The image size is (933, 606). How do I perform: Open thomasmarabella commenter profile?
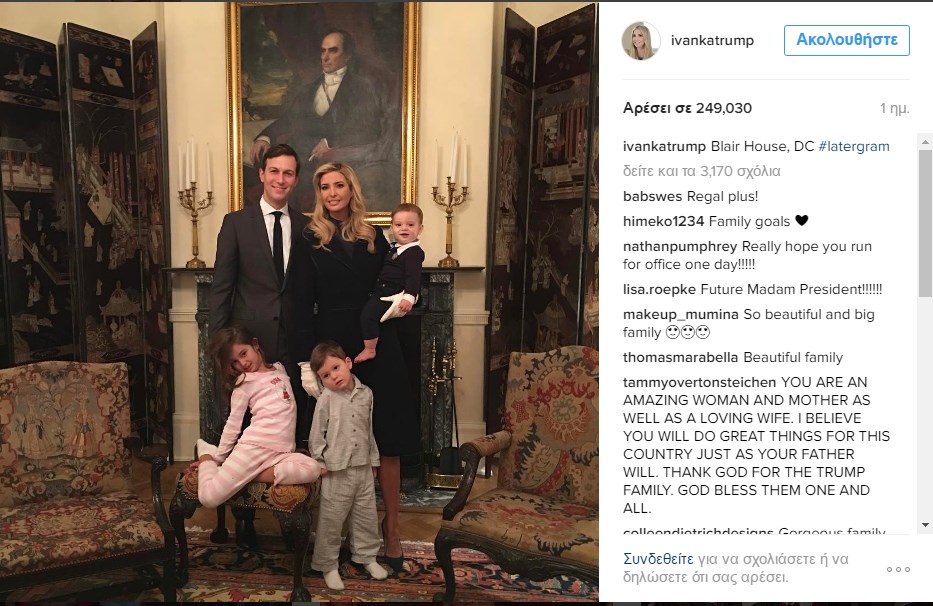tap(681, 357)
